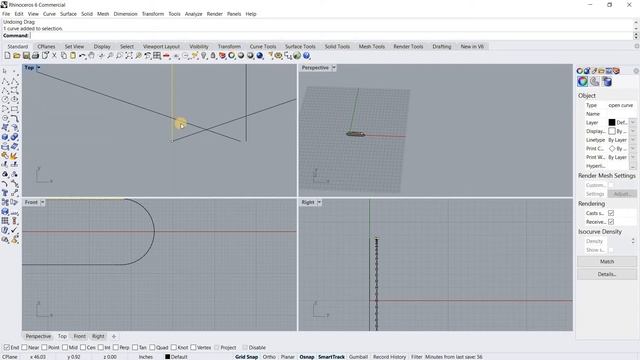
Task: Click the Explode icon in the left sidebar
Action: [15, 156]
